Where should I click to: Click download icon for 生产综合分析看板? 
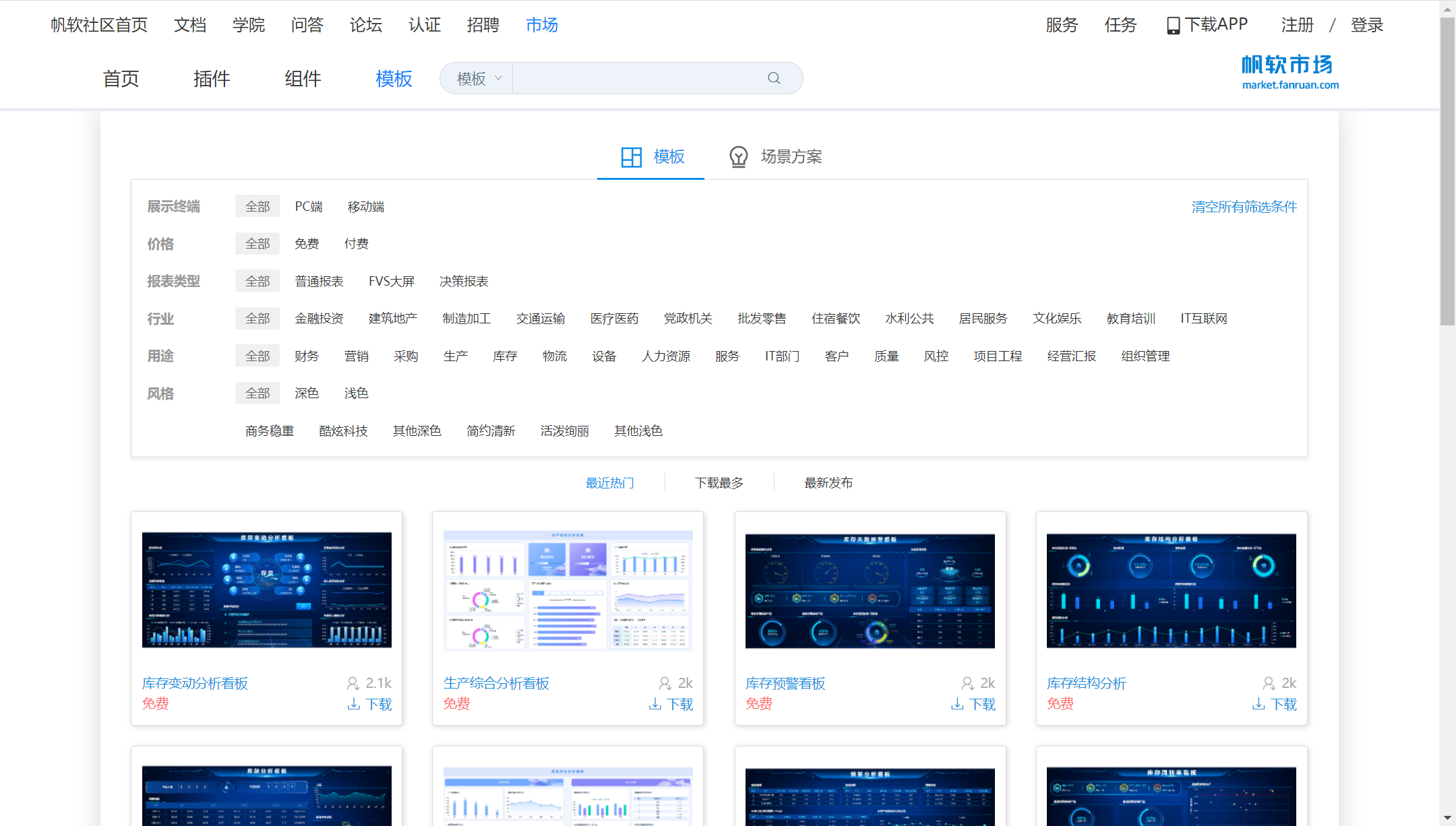pos(655,704)
